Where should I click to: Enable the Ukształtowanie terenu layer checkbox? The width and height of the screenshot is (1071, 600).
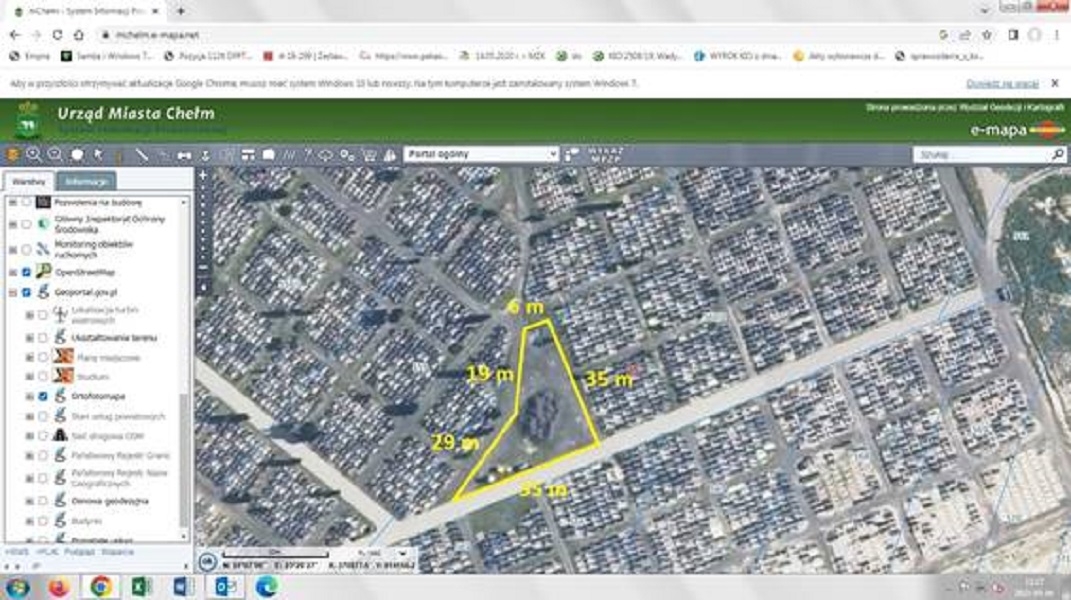42,338
